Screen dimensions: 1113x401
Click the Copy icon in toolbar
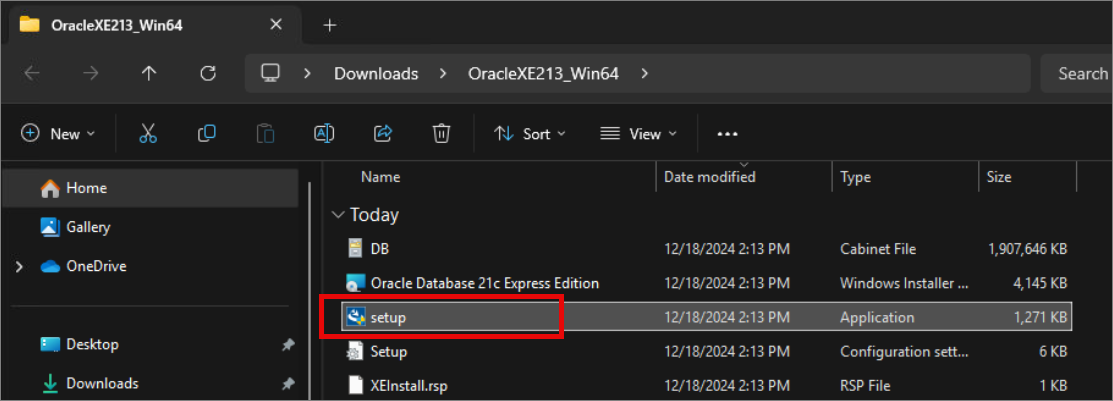207,133
